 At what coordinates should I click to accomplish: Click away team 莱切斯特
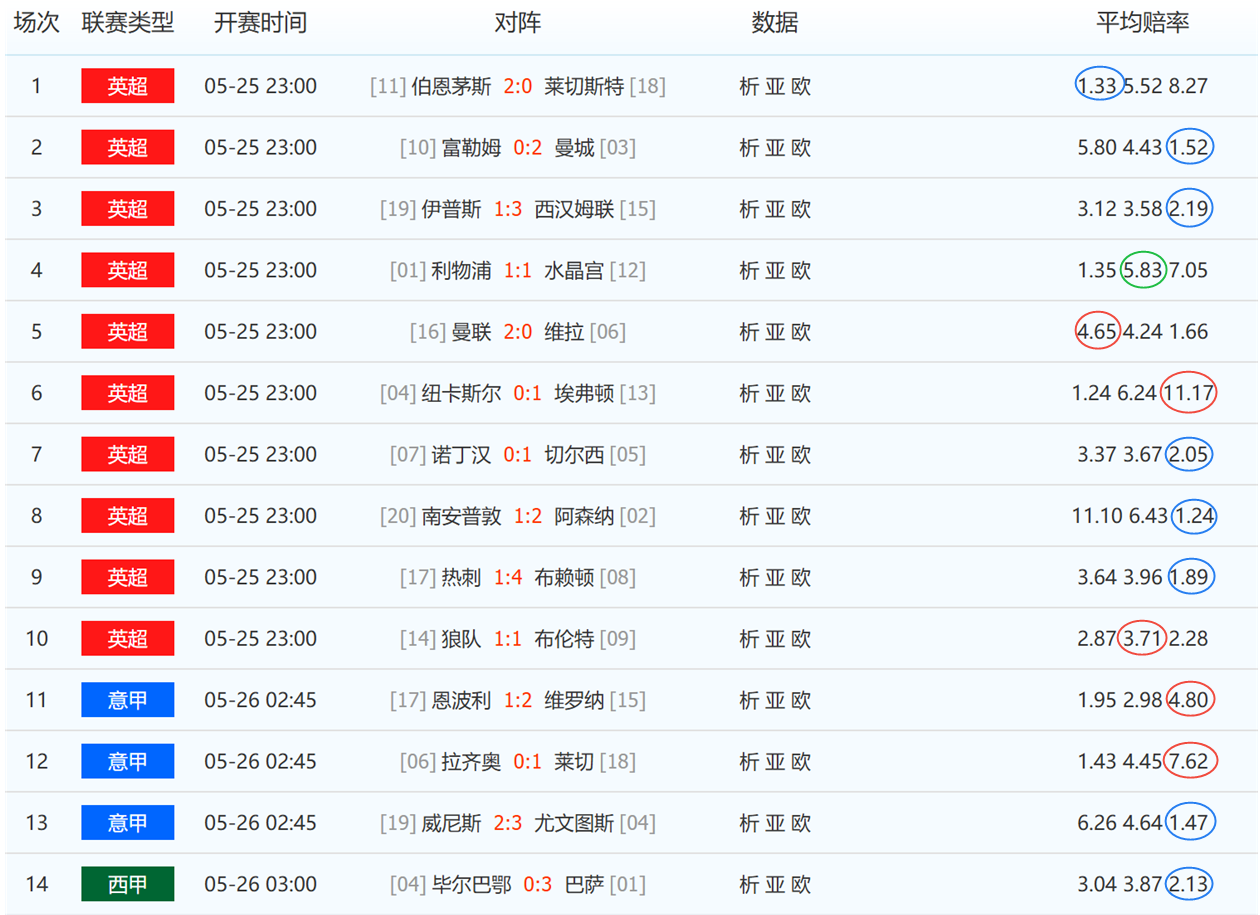[584, 86]
